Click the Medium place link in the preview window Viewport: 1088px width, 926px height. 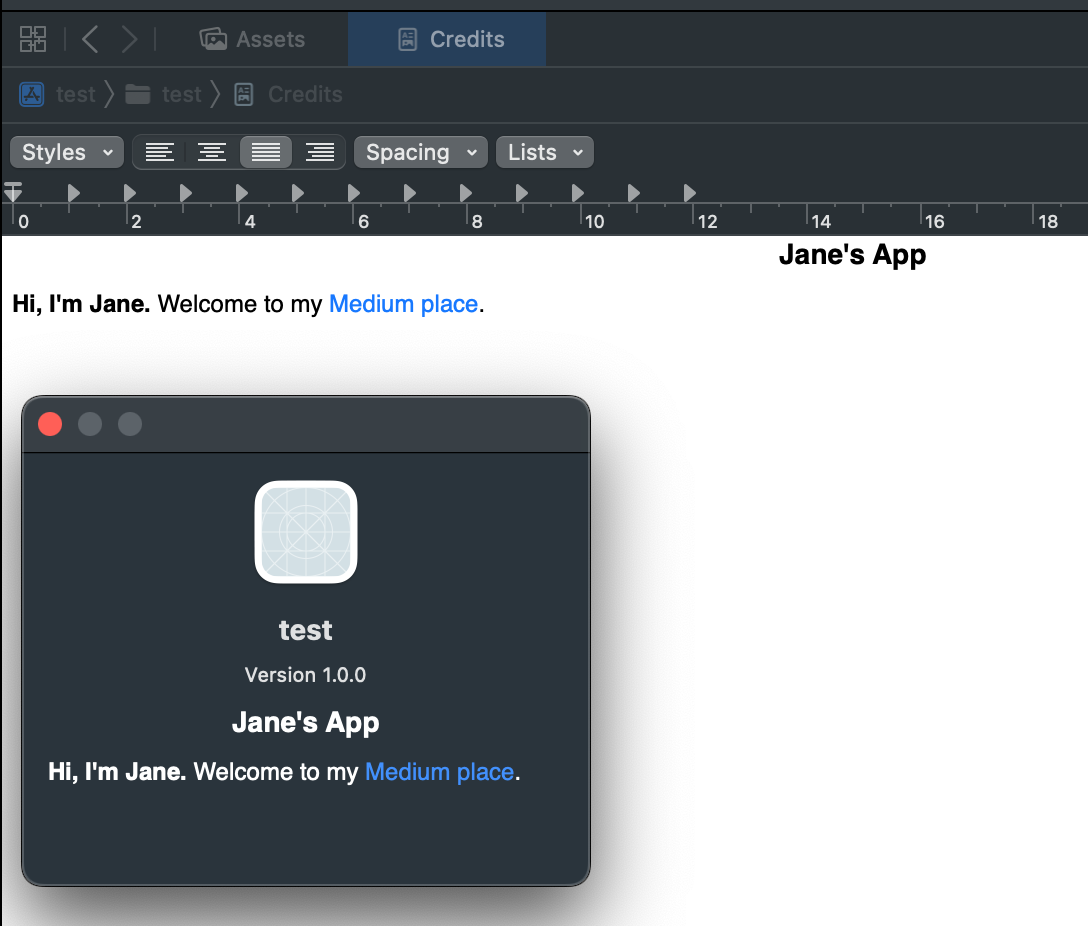439,771
